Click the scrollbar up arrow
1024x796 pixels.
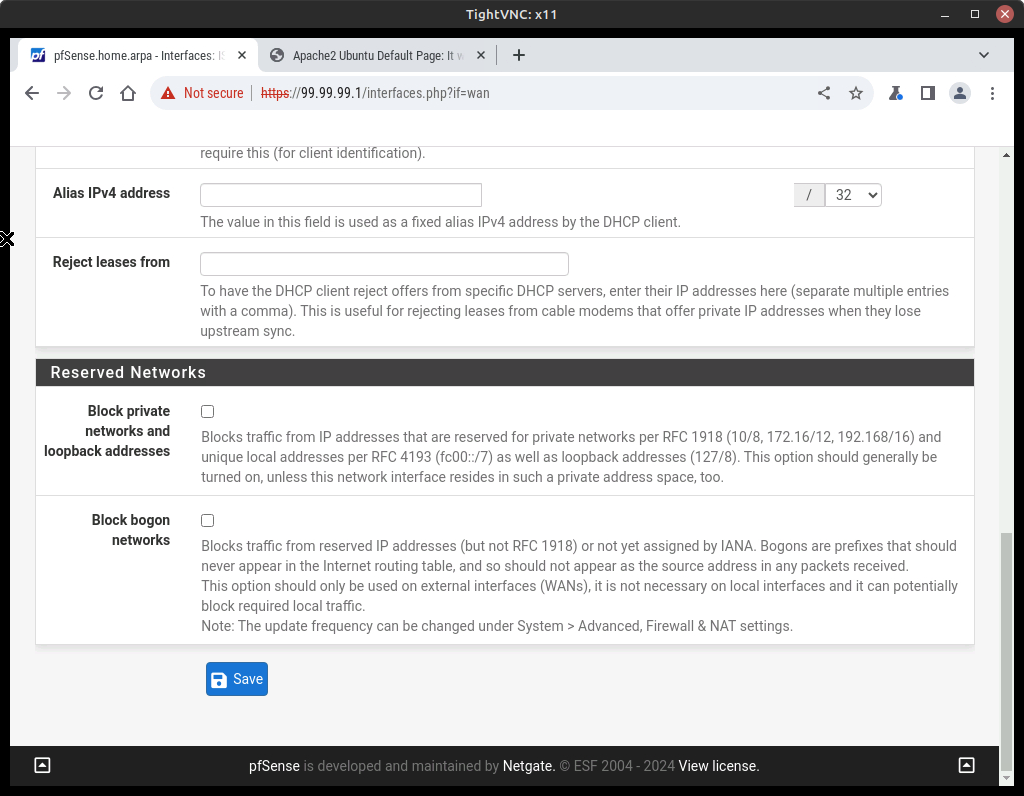pos(1006,155)
